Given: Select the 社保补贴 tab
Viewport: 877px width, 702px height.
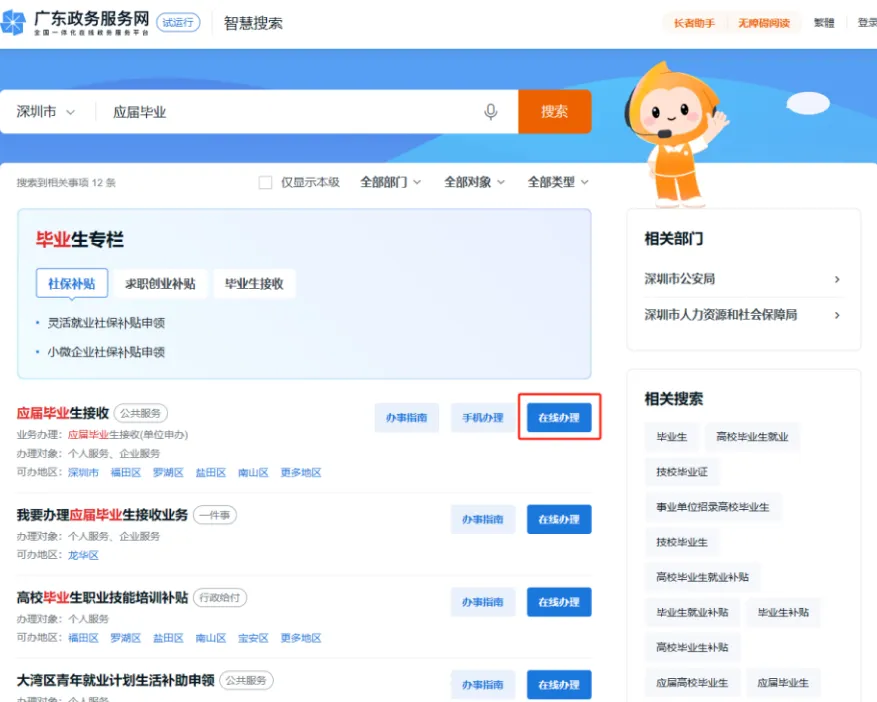Looking at the screenshot, I should pos(72,284).
